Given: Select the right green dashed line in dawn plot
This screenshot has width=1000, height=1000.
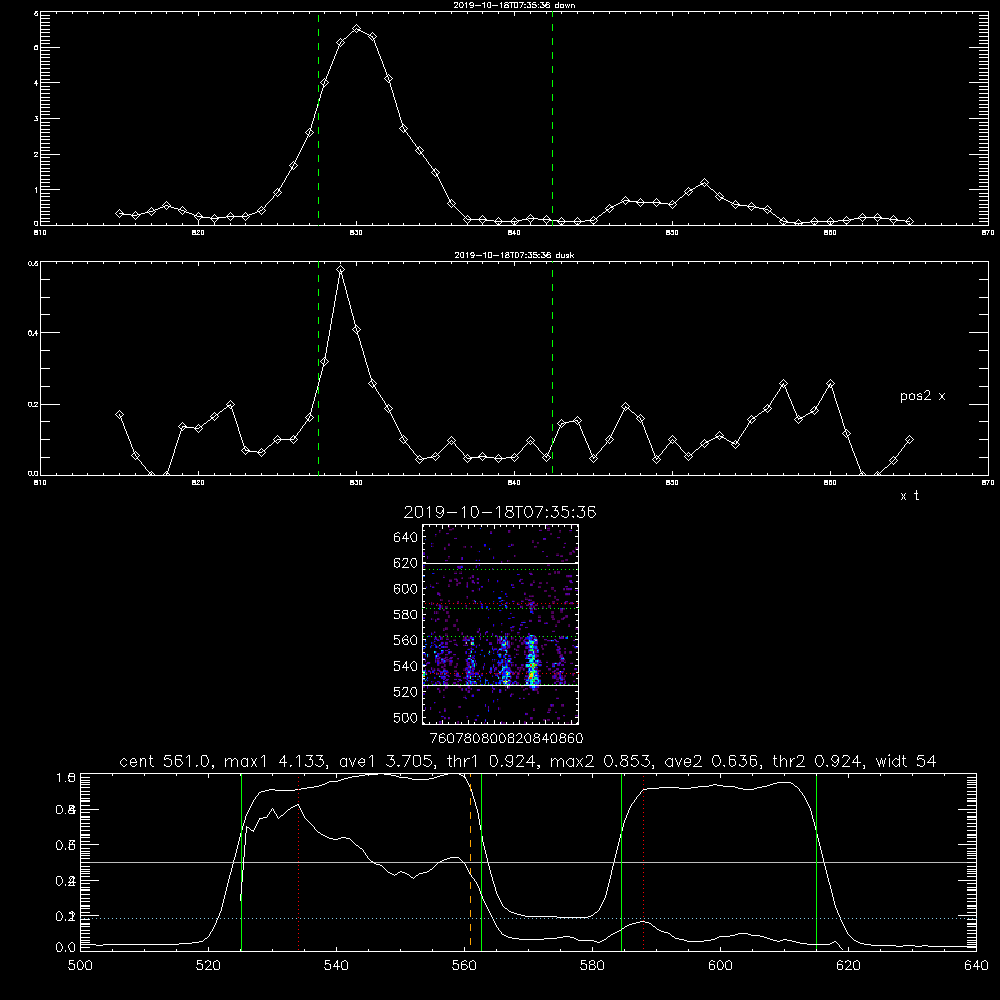Looking at the screenshot, I should coord(552,118).
